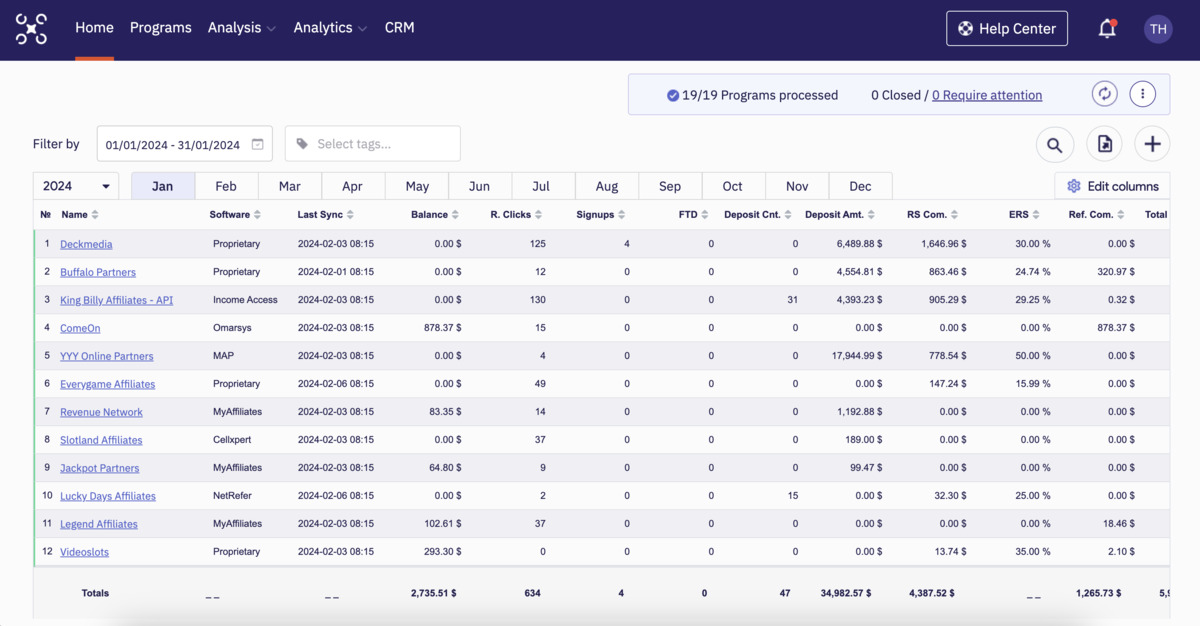Open the TH user avatar menu
The height and width of the screenshot is (626, 1200).
click(1158, 29)
